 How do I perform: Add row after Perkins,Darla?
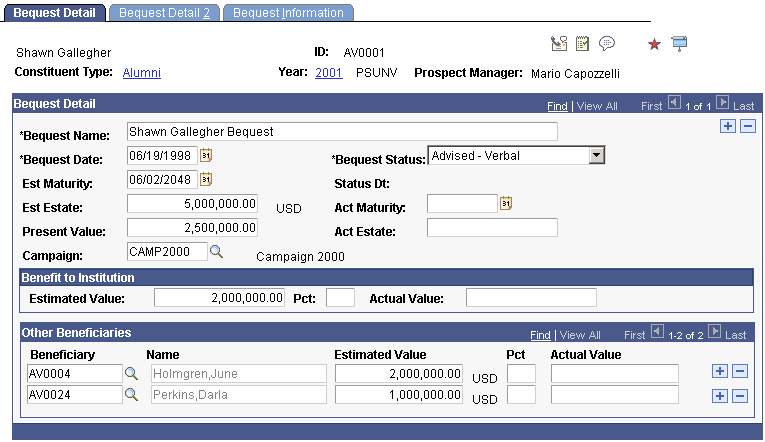coord(720,396)
